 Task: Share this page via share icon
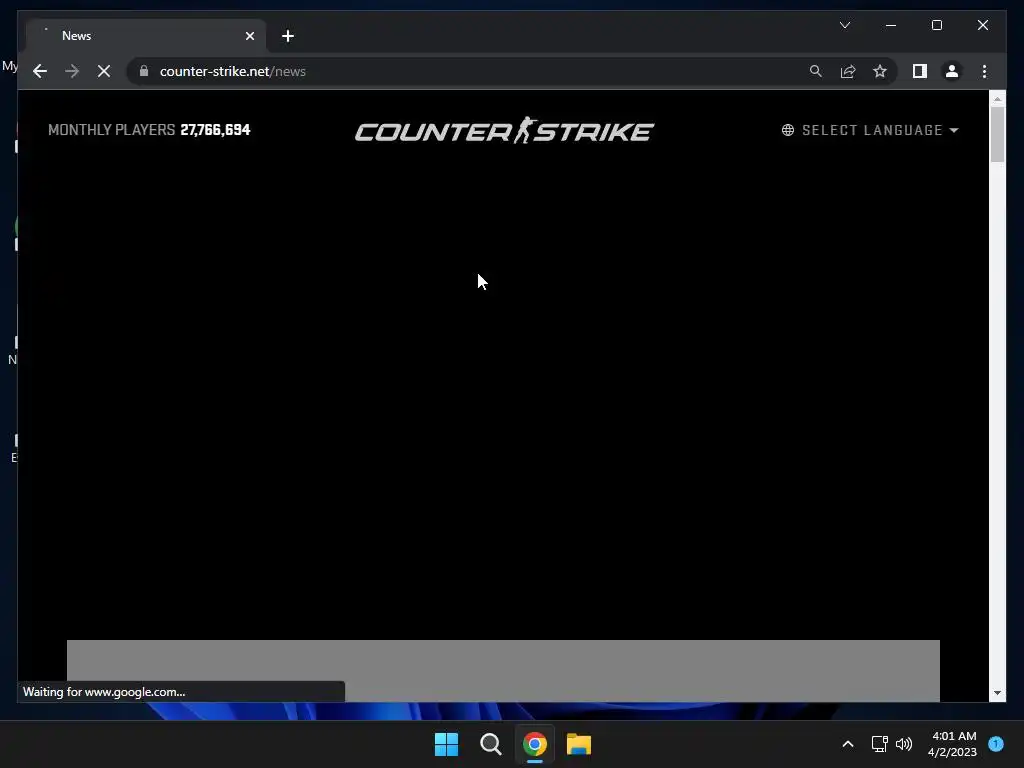pyautogui.click(x=848, y=71)
